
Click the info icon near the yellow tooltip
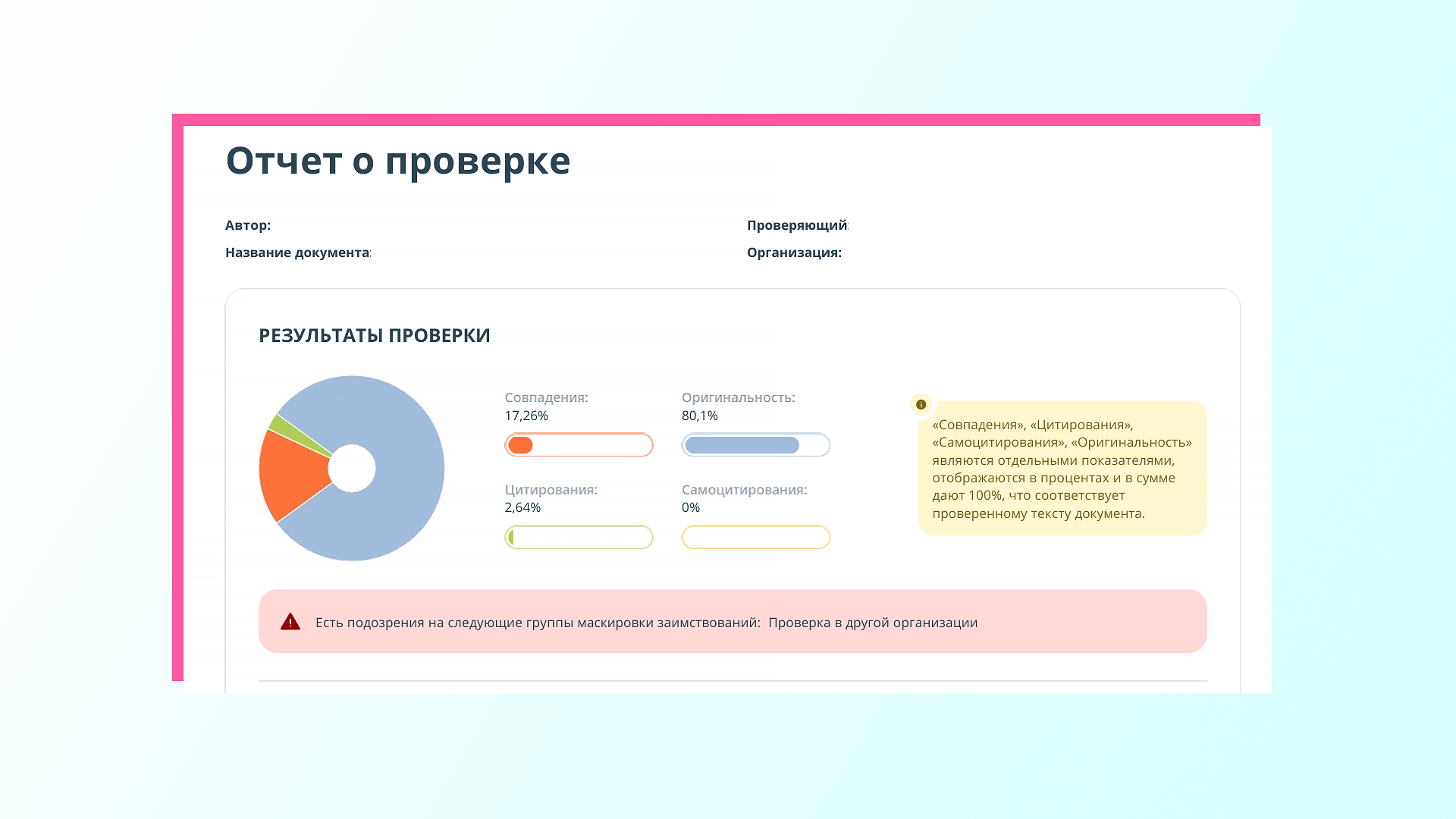click(921, 405)
